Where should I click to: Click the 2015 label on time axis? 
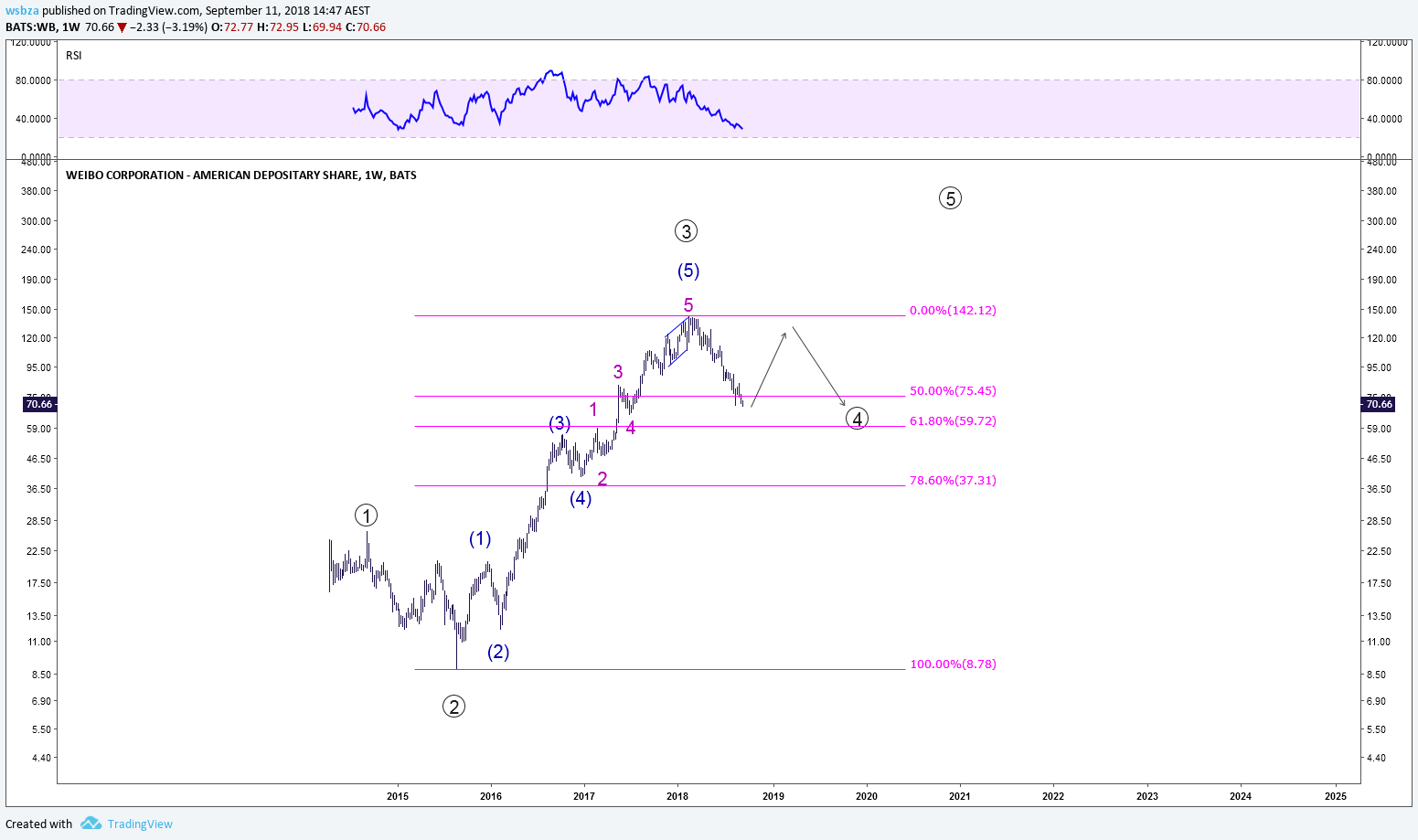[x=398, y=796]
